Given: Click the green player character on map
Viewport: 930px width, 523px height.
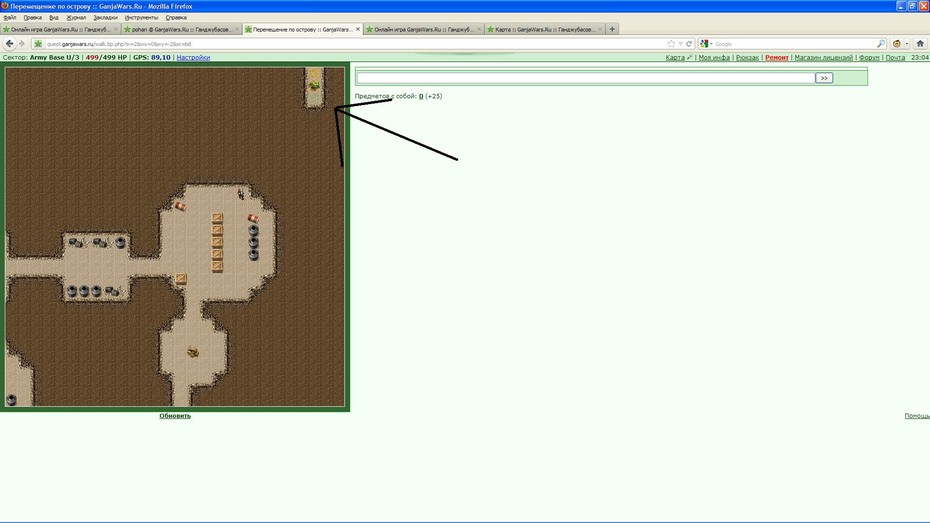Looking at the screenshot, I should (314, 85).
